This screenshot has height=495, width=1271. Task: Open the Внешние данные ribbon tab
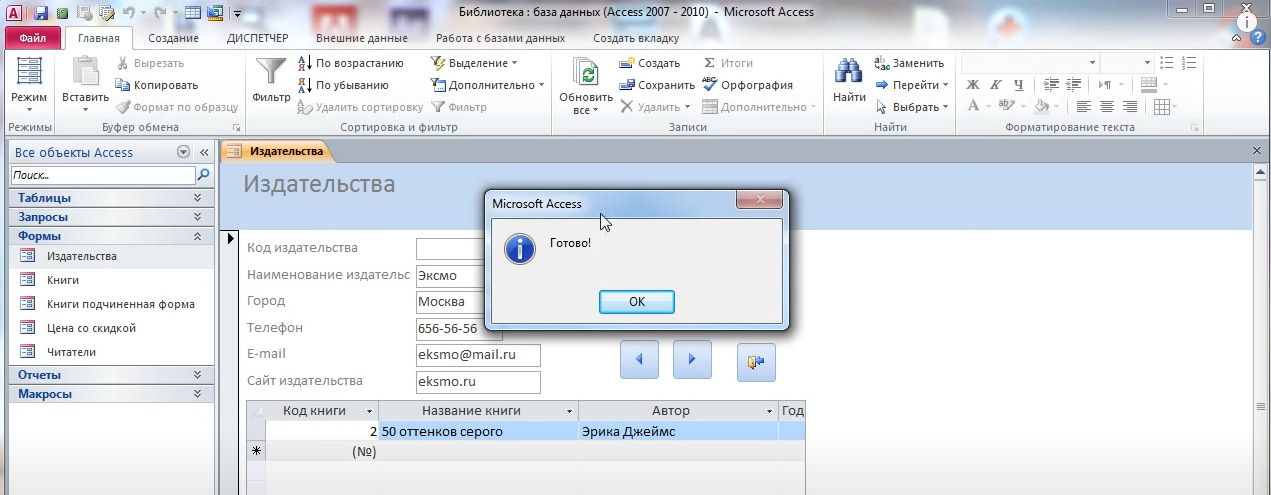point(361,38)
